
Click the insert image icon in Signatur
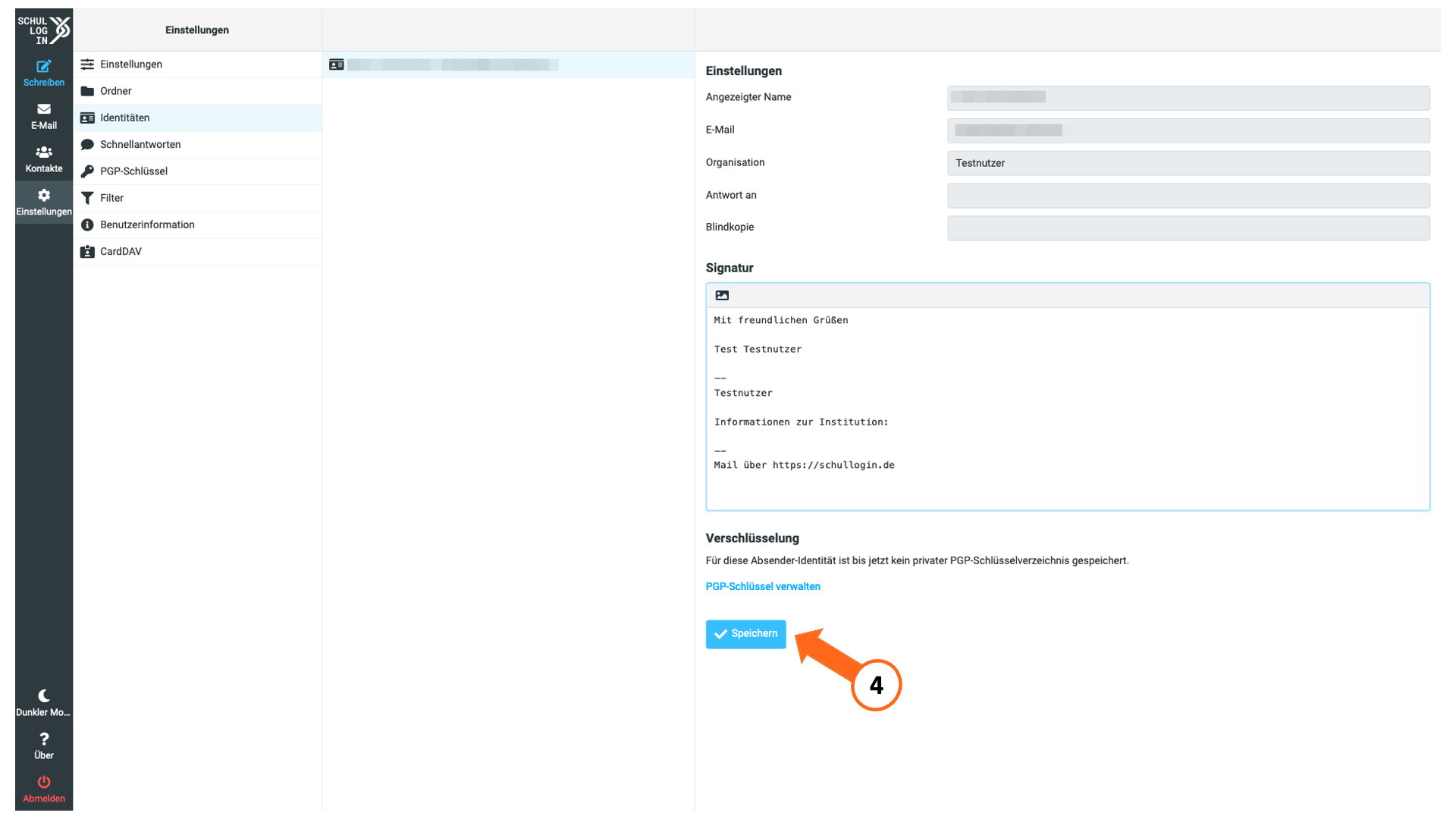coord(722,296)
